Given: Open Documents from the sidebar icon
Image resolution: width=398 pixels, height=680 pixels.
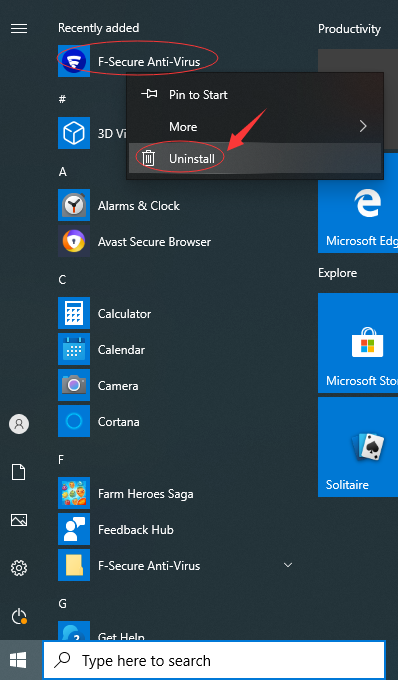Looking at the screenshot, I should click(x=19, y=472).
